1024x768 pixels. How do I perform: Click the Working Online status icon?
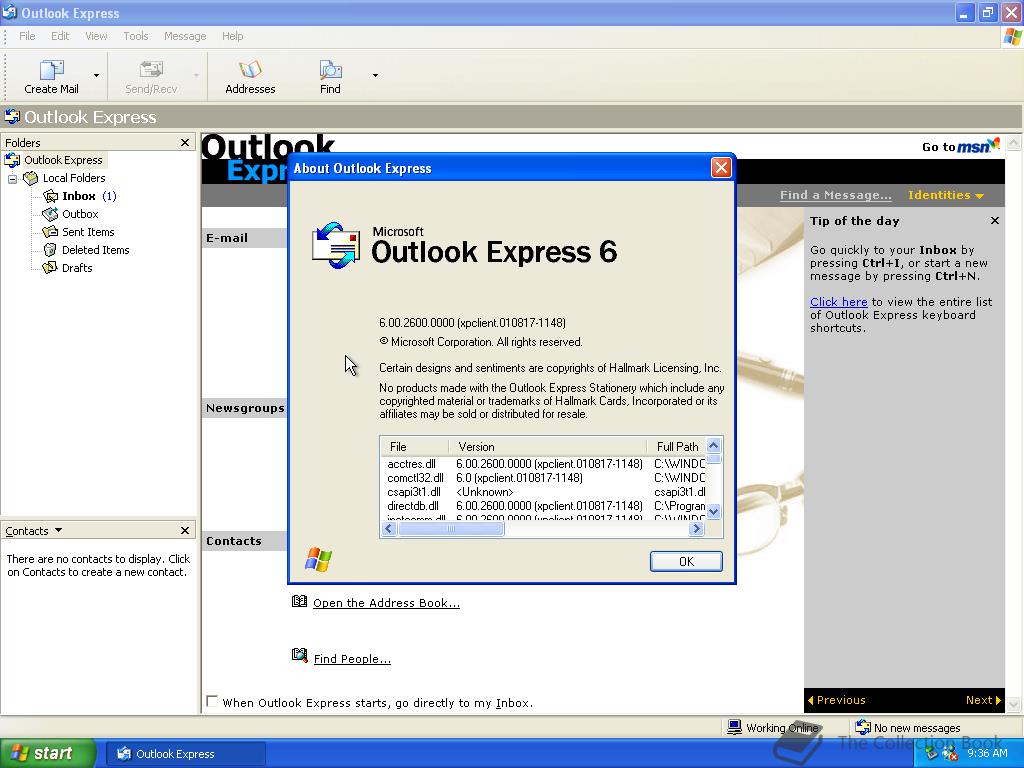735,727
